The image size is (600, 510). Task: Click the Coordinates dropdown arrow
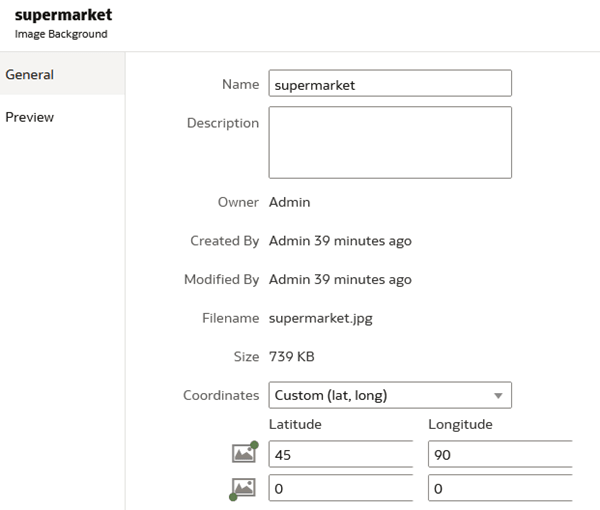point(497,396)
